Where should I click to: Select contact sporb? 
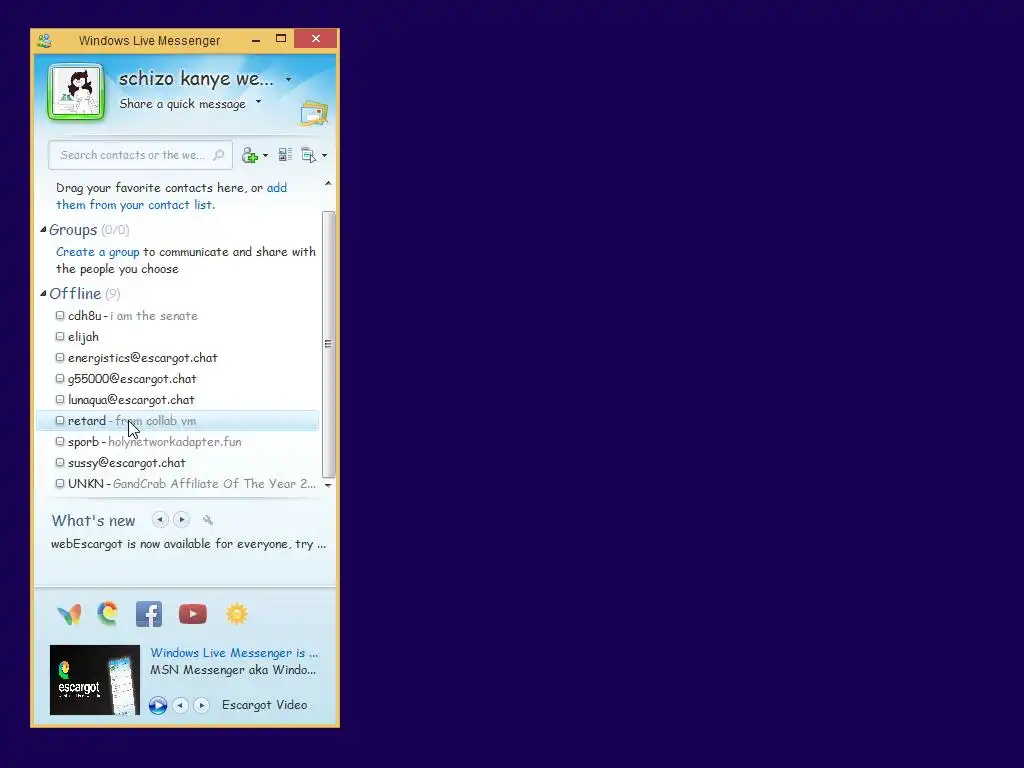tap(178, 441)
